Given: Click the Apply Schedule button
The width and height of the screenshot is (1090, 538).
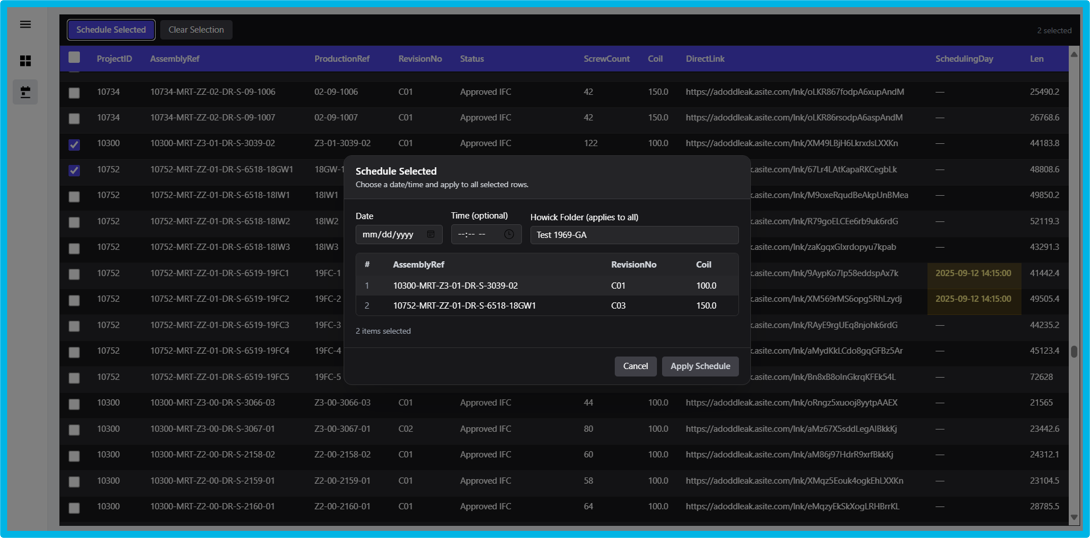Looking at the screenshot, I should 700,366.
